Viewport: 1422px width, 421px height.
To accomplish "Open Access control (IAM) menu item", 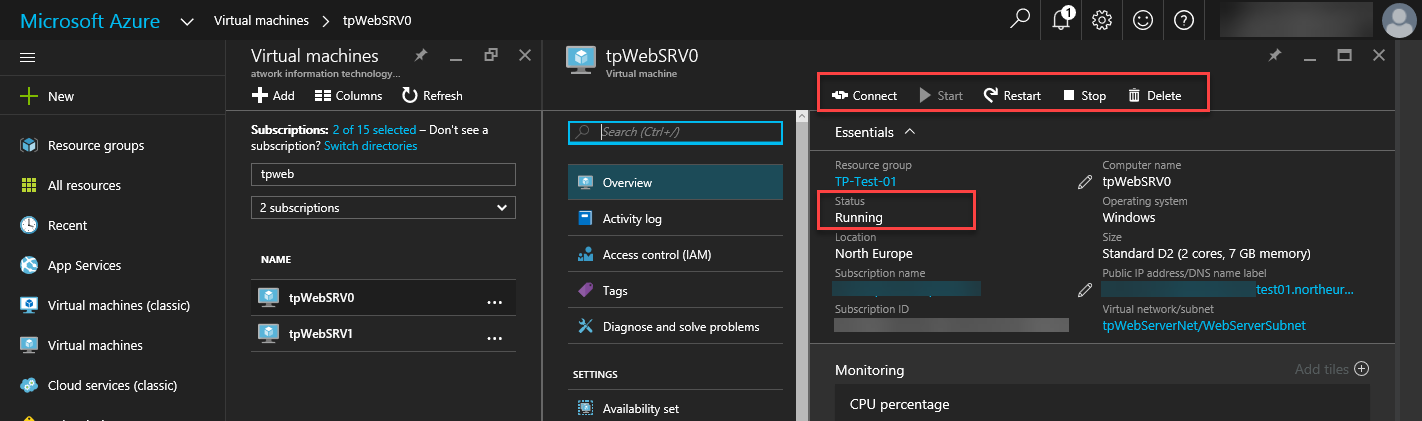I will (x=656, y=255).
